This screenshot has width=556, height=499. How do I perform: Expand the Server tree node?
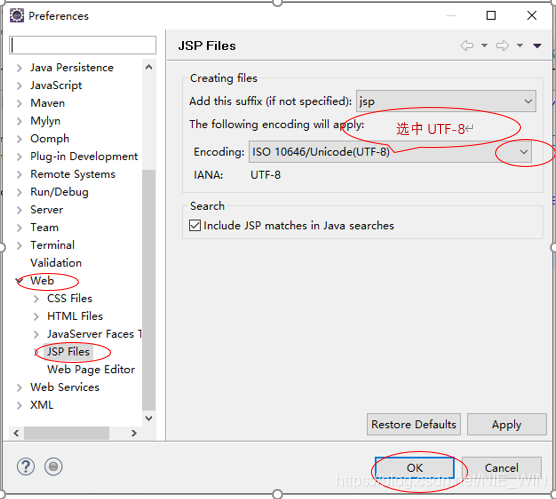click(x=20, y=210)
